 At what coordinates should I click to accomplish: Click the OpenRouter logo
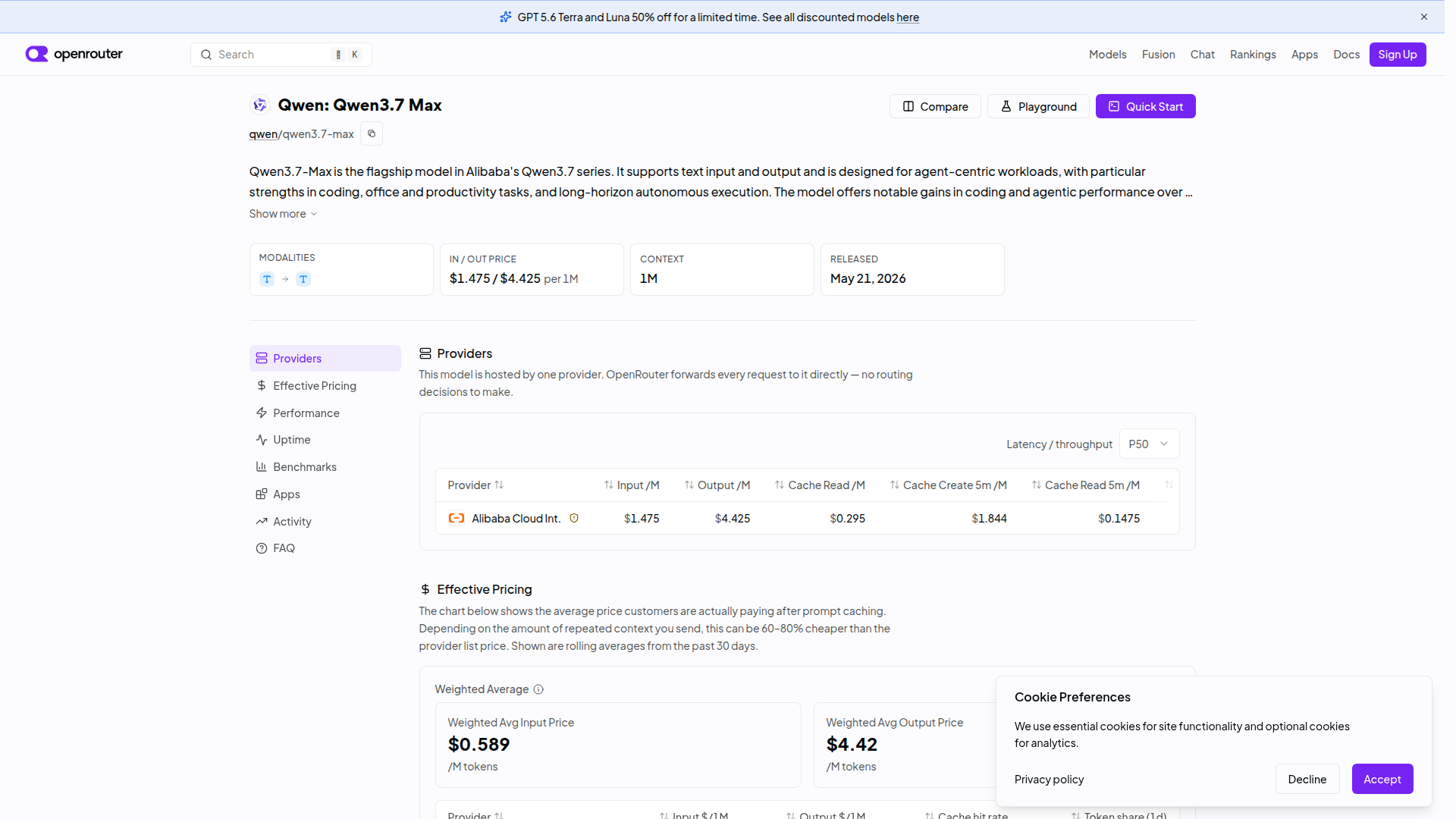pos(74,54)
